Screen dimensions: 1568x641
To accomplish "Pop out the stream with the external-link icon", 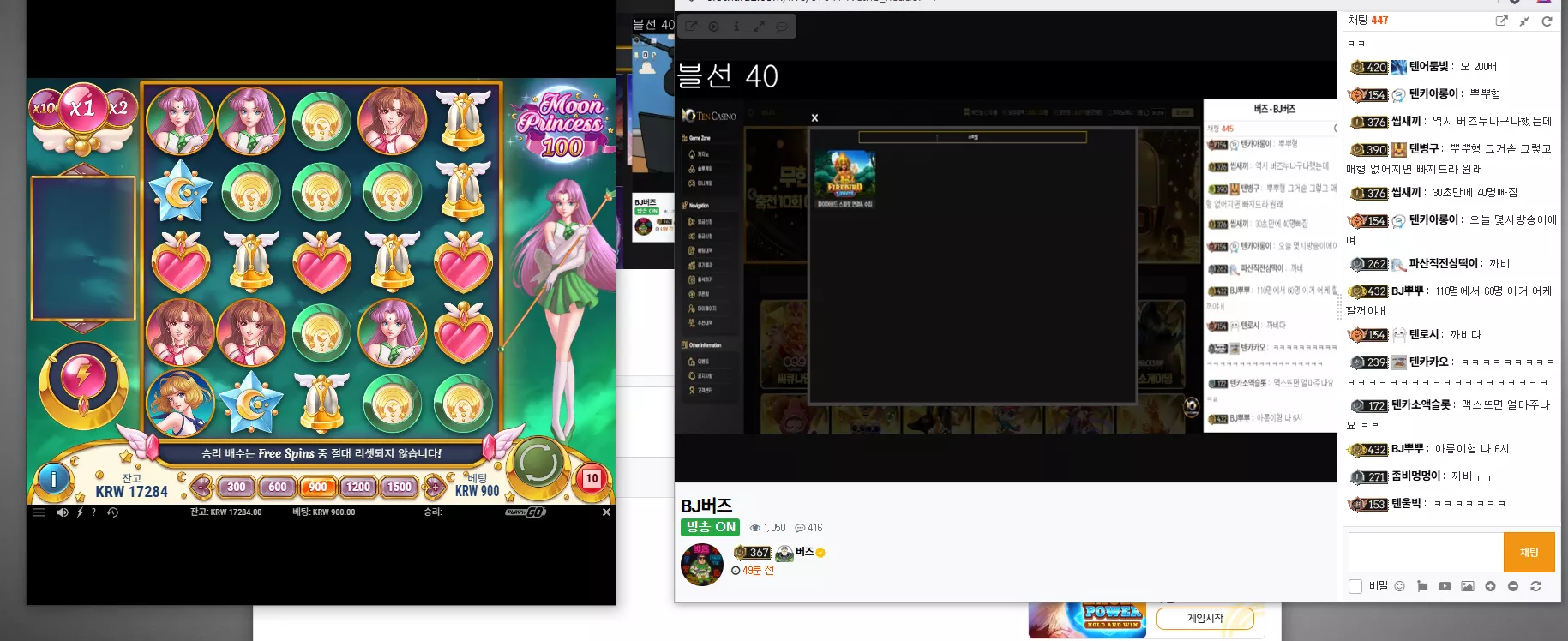I will pyautogui.click(x=691, y=27).
